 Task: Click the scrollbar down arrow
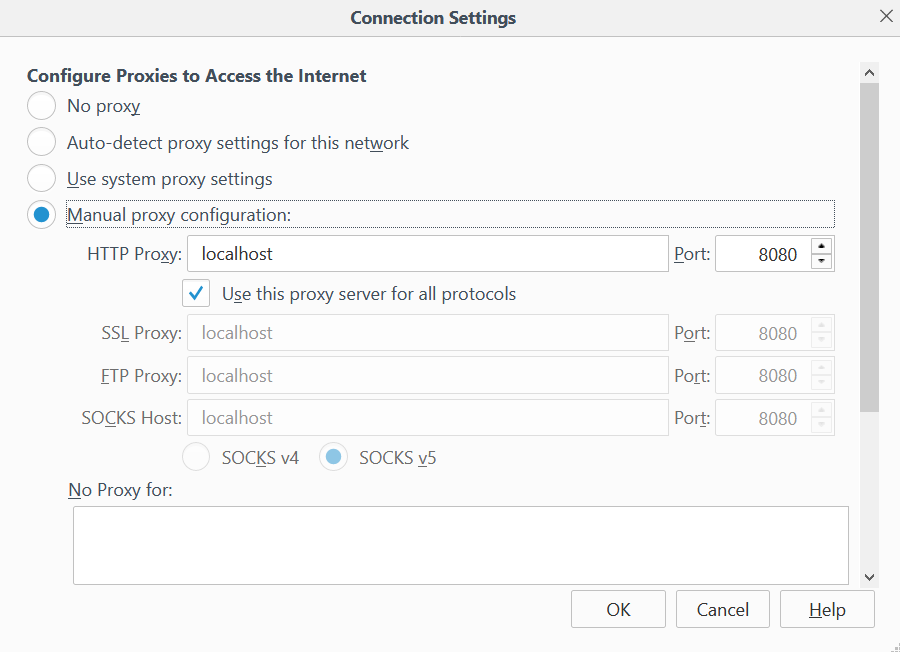coord(869,576)
